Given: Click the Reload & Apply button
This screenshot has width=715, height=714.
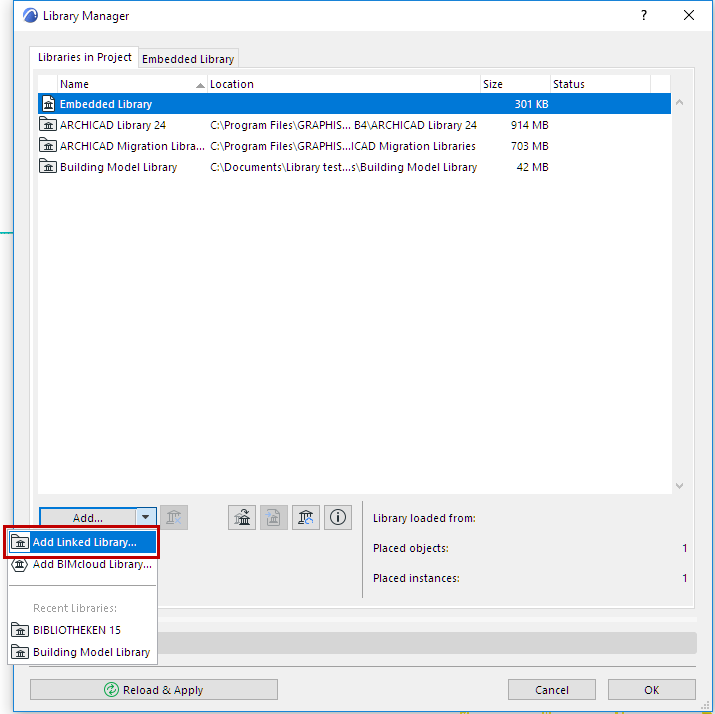Looking at the screenshot, I should point(154,689).
